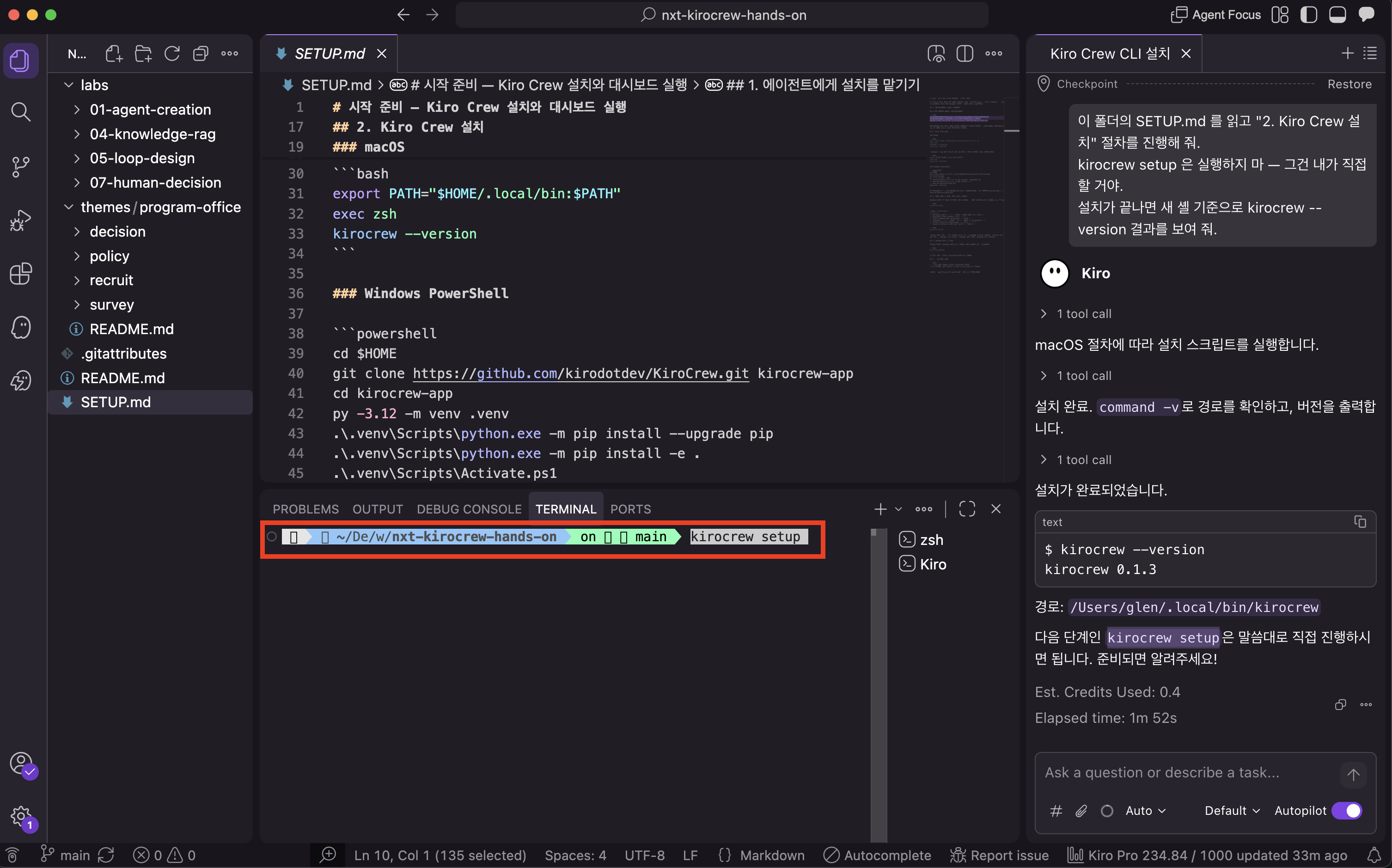Image resolution: width=1392 pixels, height=868 pixels.
Task: Open the new terminal profile dropdown
Action: click(x=899, y=508)
